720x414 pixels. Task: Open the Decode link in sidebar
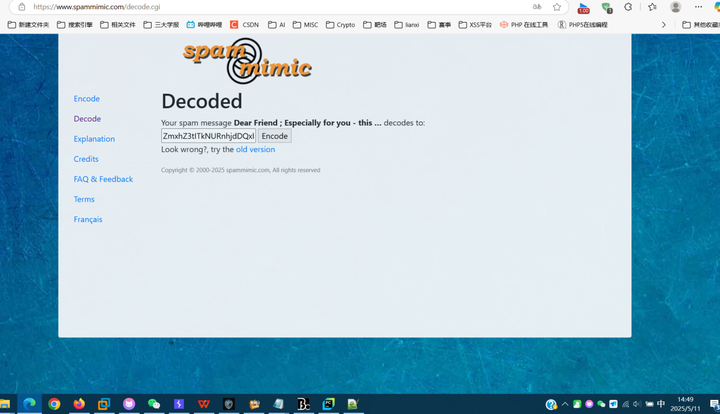(x=87, y=119)
